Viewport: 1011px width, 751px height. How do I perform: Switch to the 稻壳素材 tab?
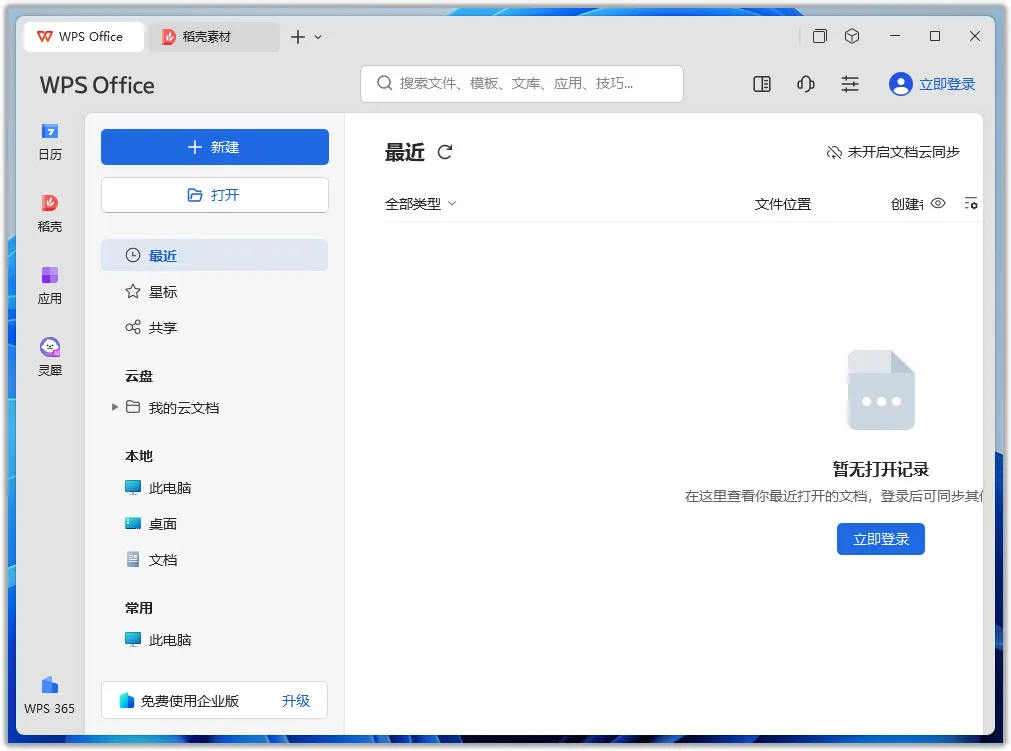pos(213,37)
